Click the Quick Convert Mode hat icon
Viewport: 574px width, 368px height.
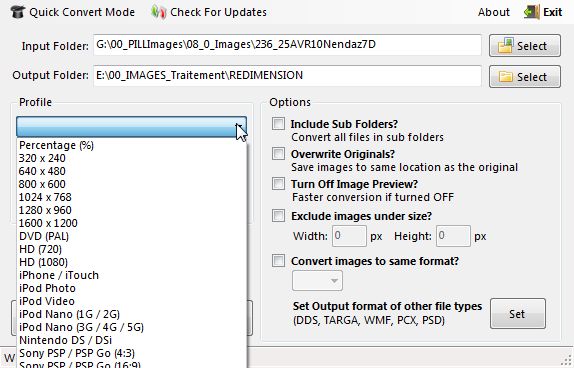pos(18,12)
